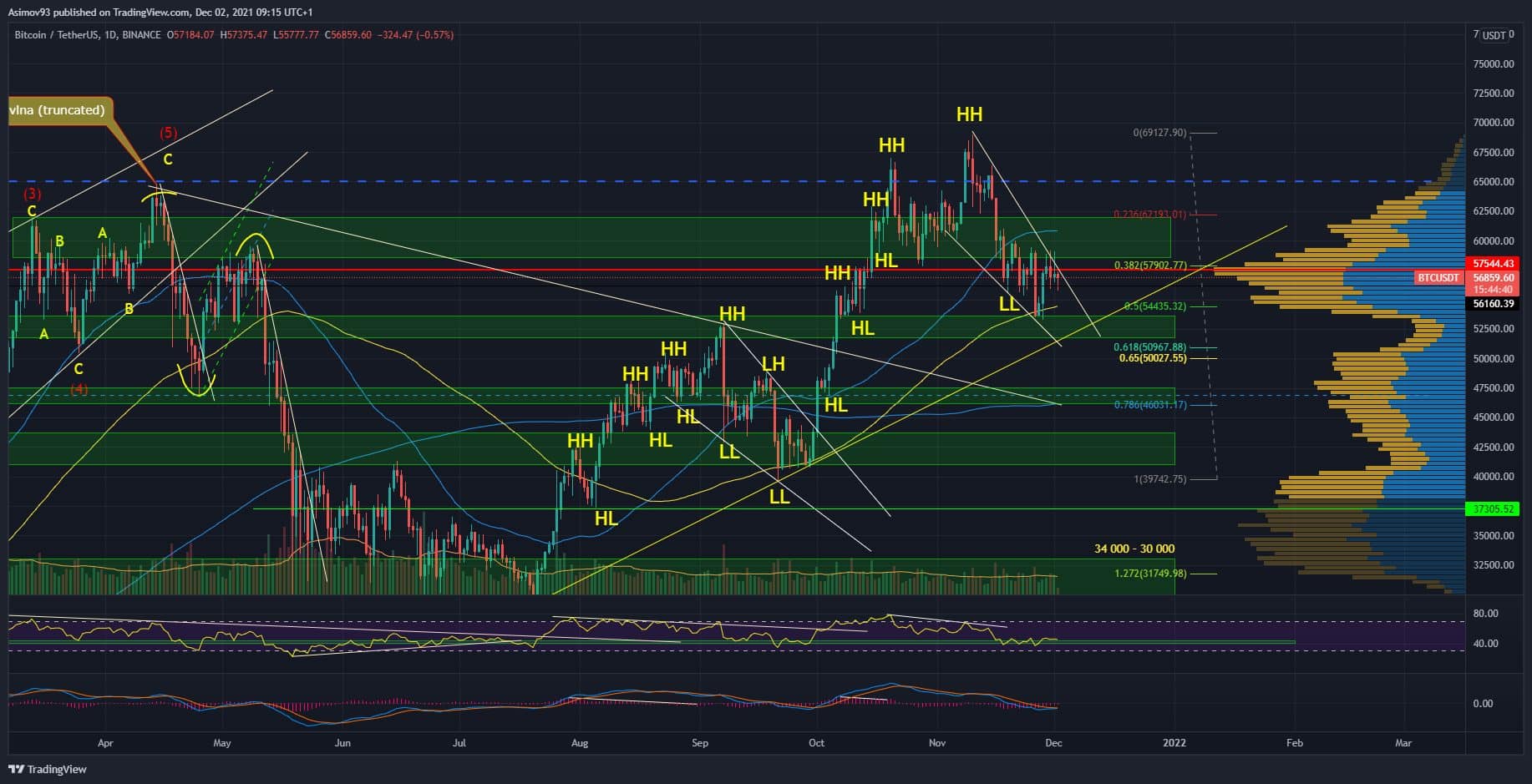Click the Fibonacci label '1.272(31749.98)'

(1149, 574)
